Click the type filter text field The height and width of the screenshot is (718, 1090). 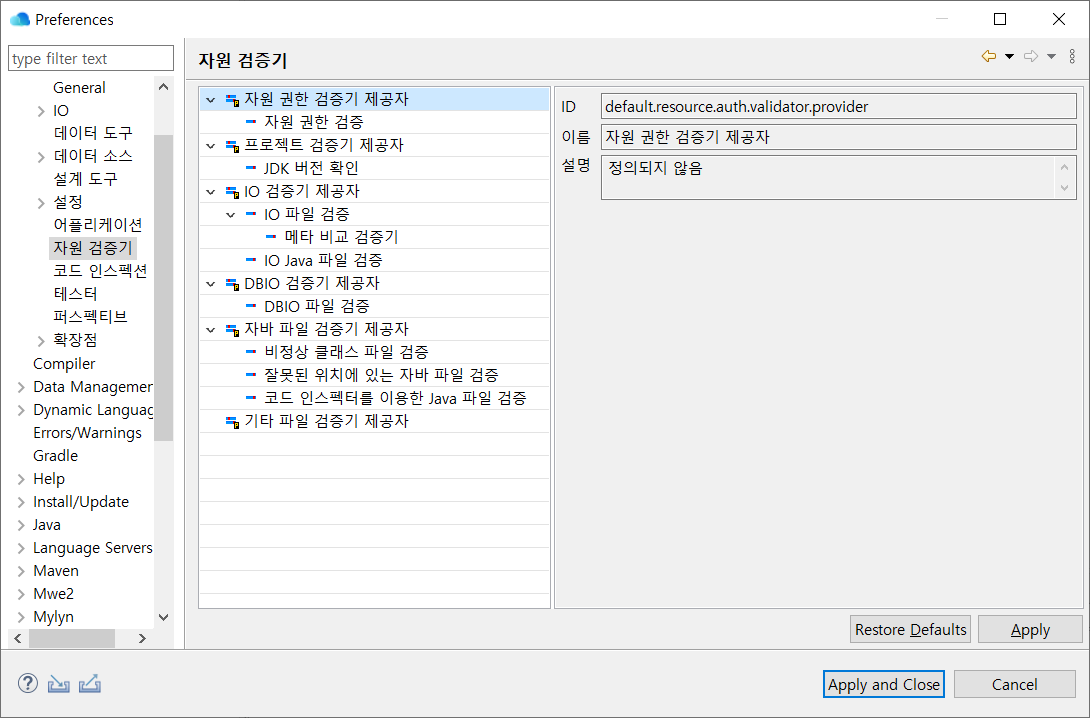90,57
